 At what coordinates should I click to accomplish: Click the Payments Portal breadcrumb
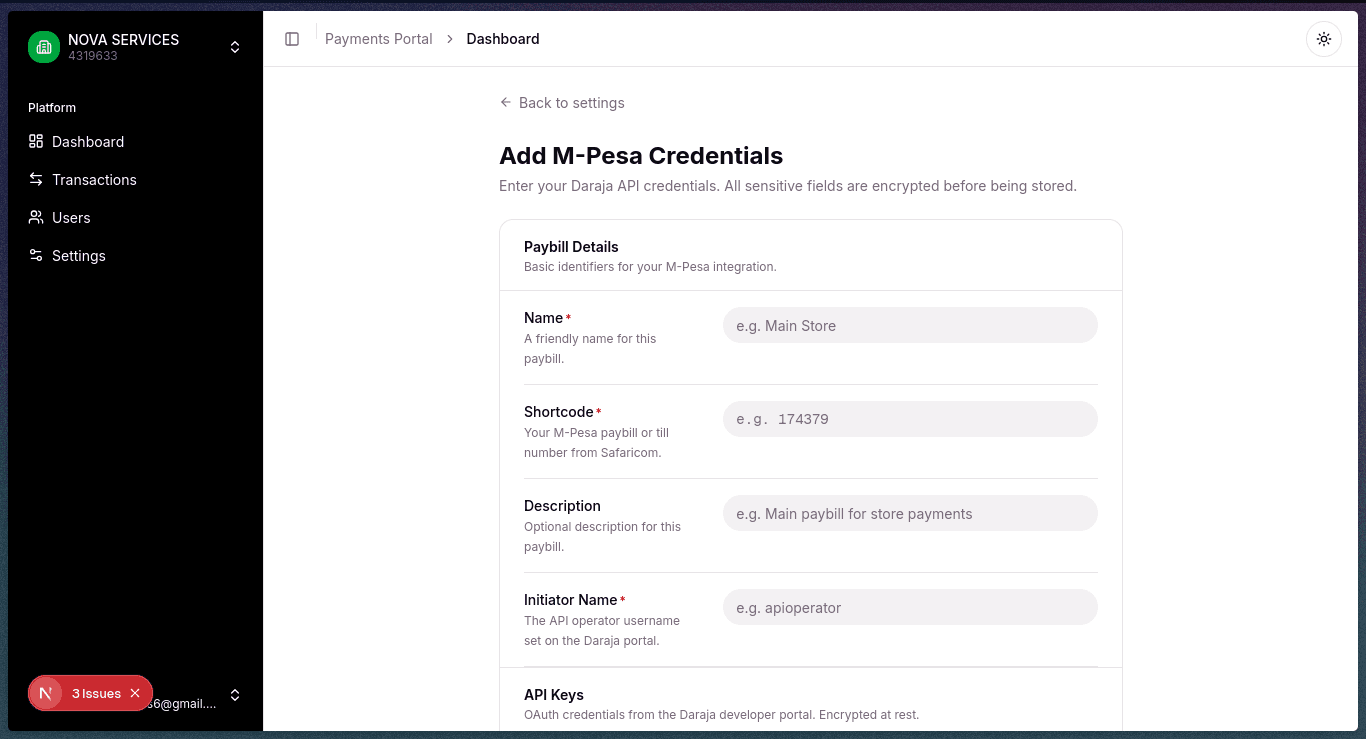pyautogui.click(x=379, y=39)
